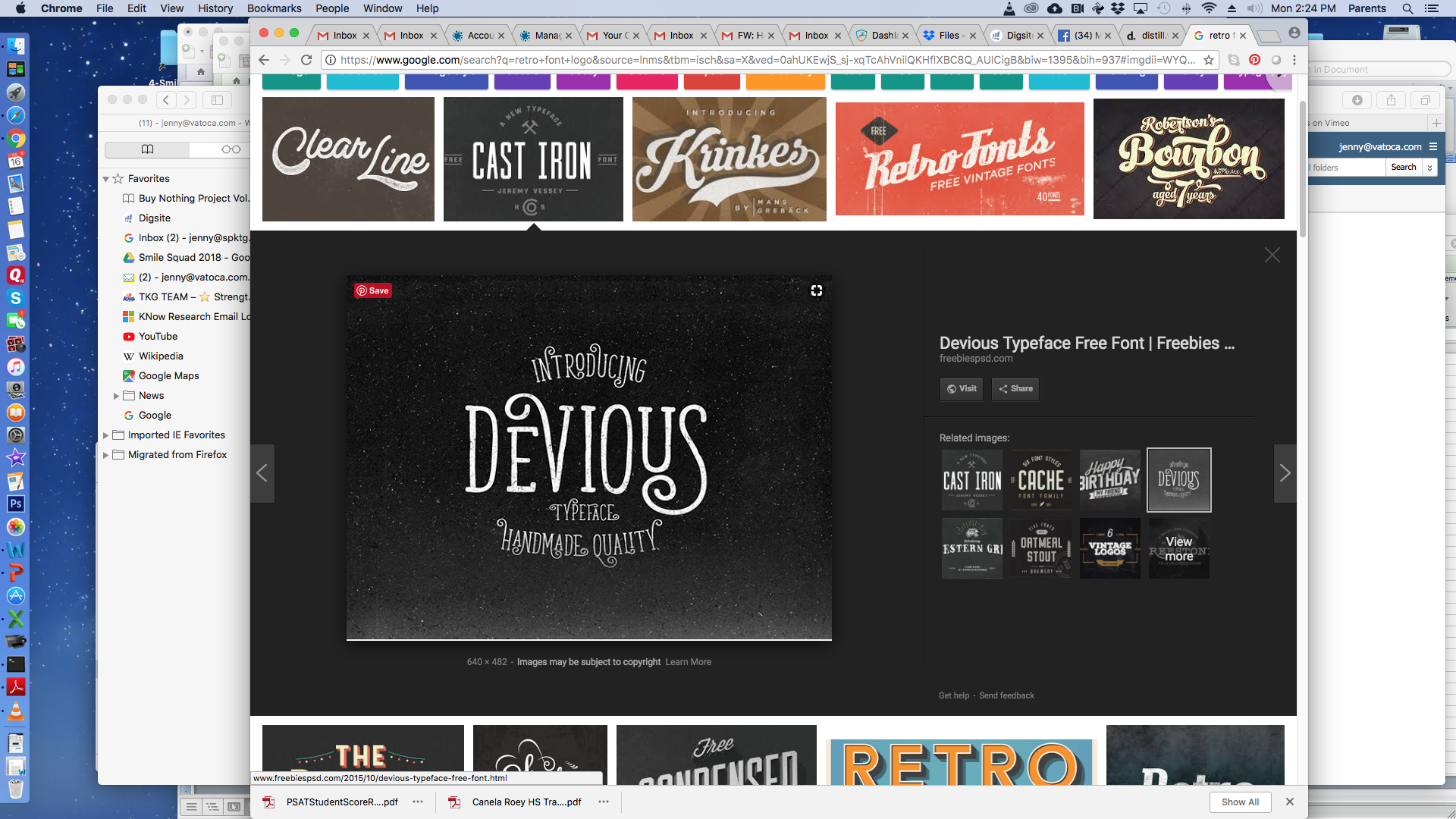The height and width of the screenshot is (819, 1456).
Task: Open options for PSATStudentScoreR pdf download
Action: pyautogui.click(x=418, y=802)
